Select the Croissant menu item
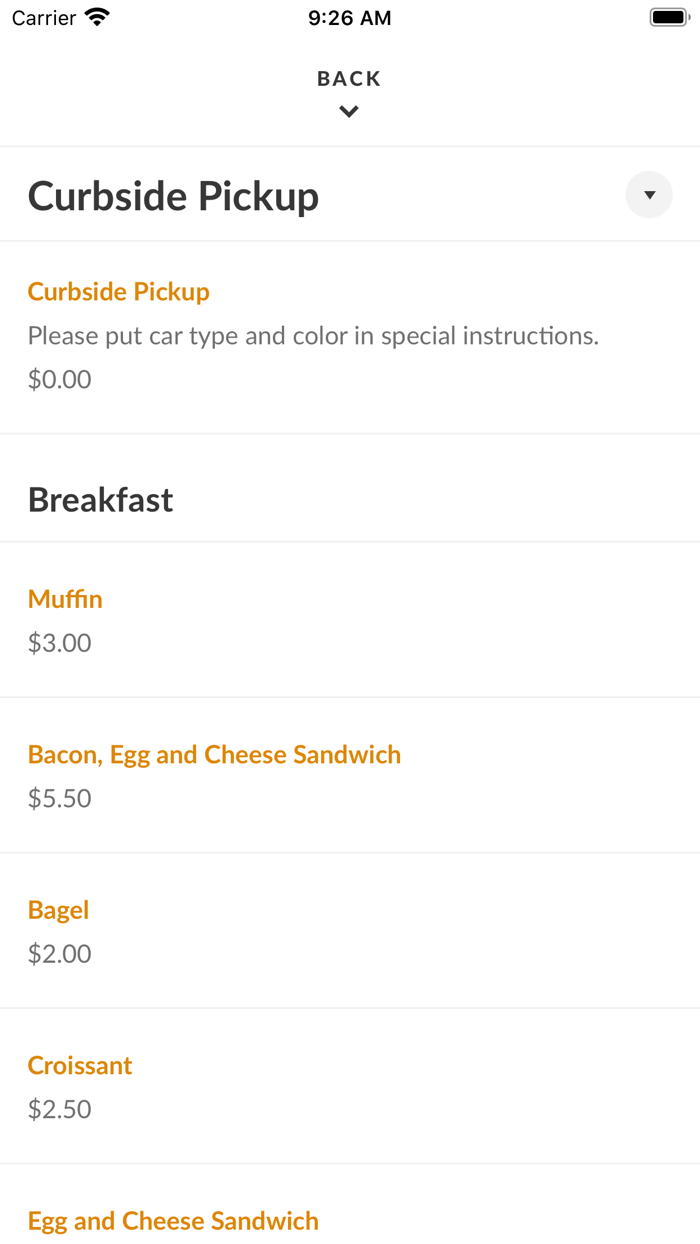The height and width of the screenshot is (1244, 700). pos(80,1066)
